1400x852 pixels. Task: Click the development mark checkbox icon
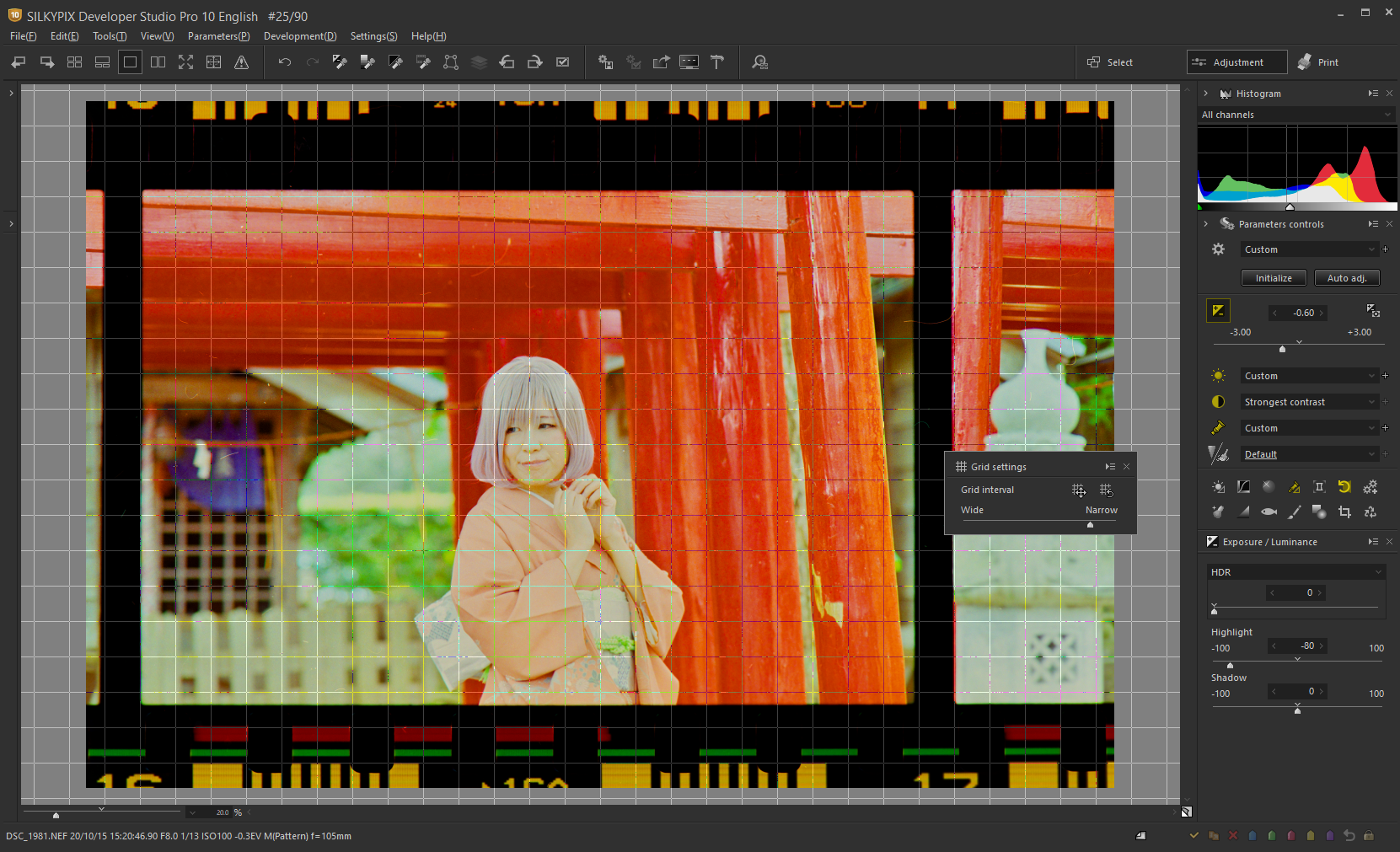click(x=563, y=62)
